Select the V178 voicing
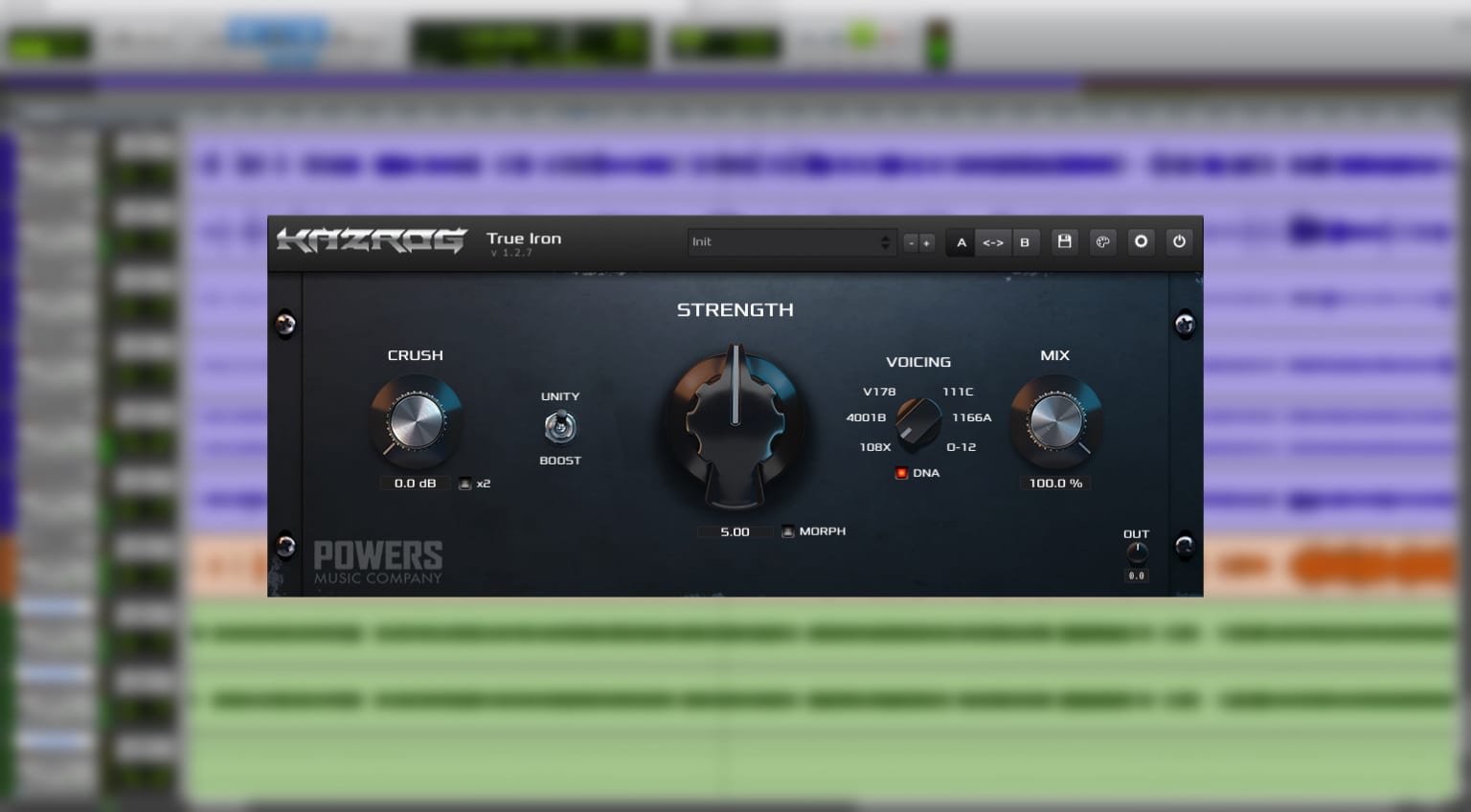This screenshot has width=1471, height=812. tap(879, 392)
